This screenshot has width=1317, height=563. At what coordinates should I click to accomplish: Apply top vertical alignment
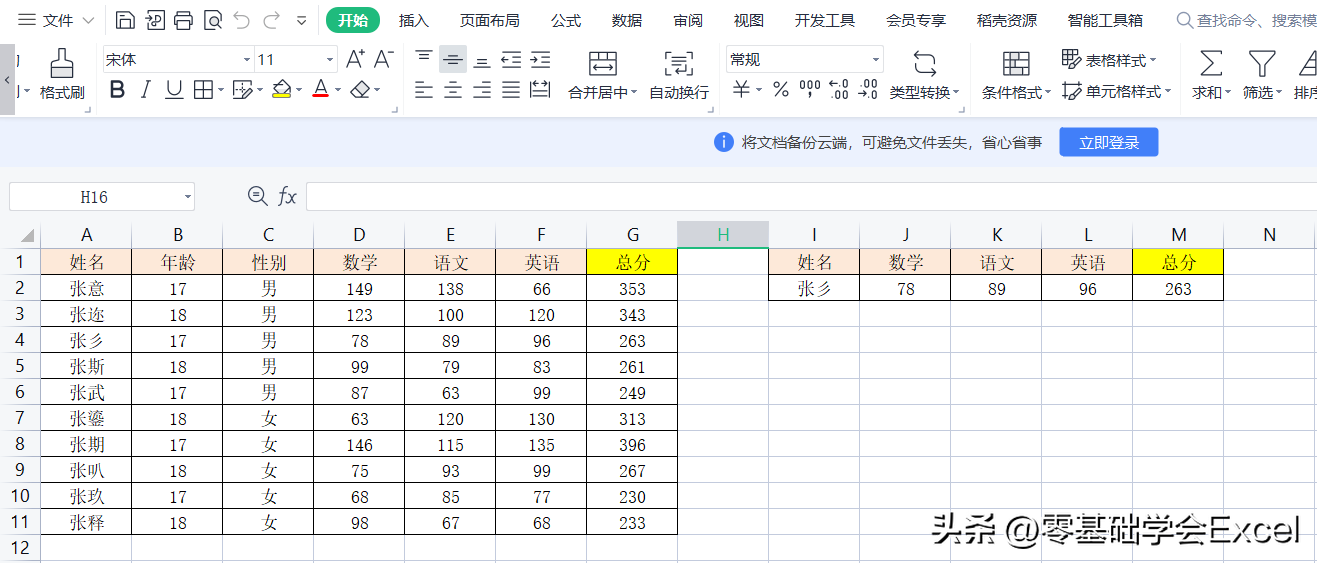[424, 59]
